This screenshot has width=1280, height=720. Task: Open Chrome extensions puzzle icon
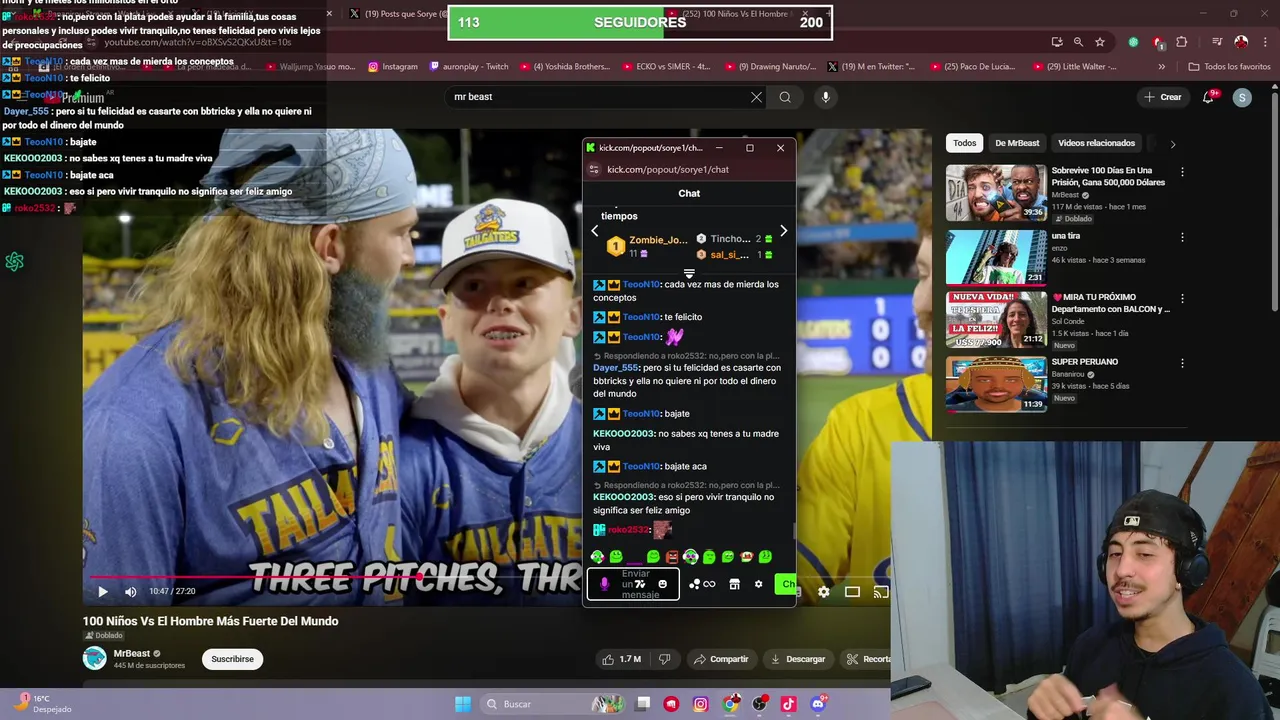point(1182,42)
